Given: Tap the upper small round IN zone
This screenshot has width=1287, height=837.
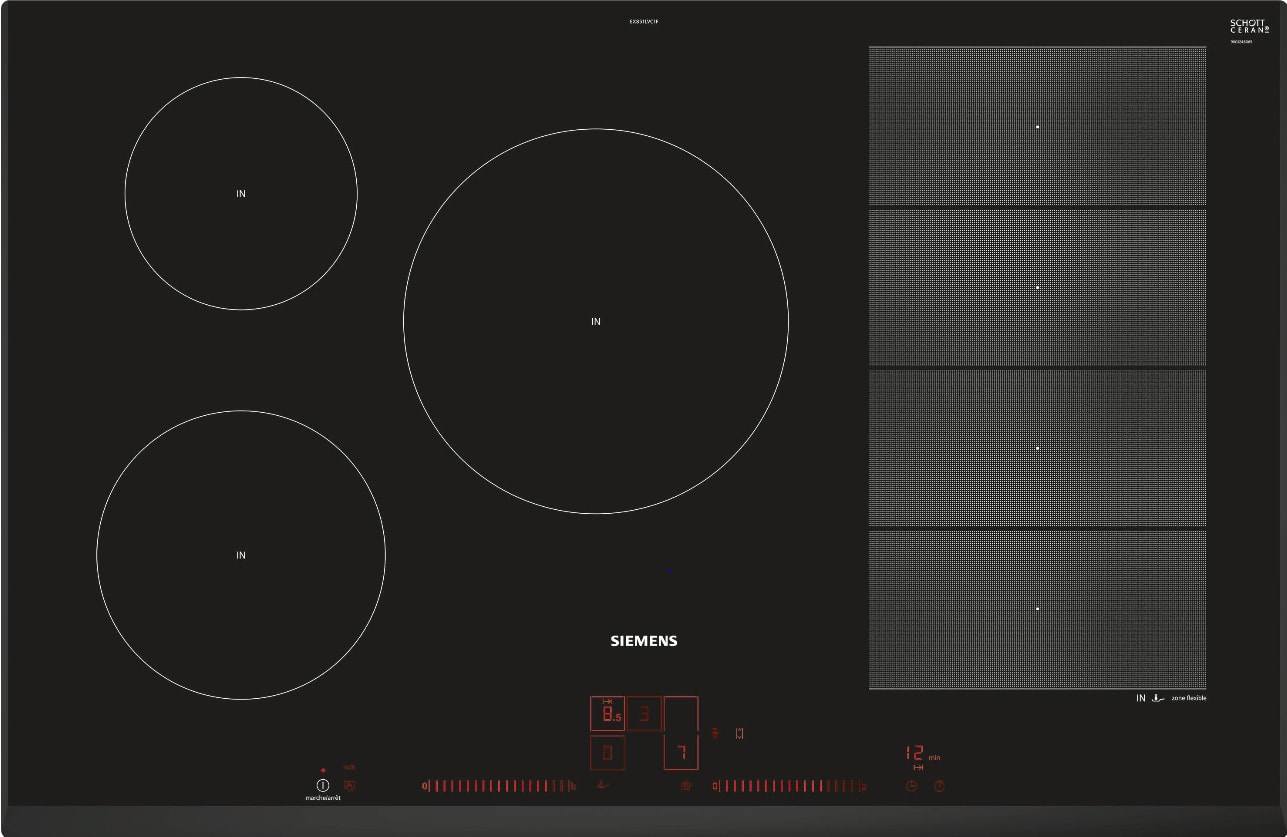Looking at the screenshot, I should point(241,193).
